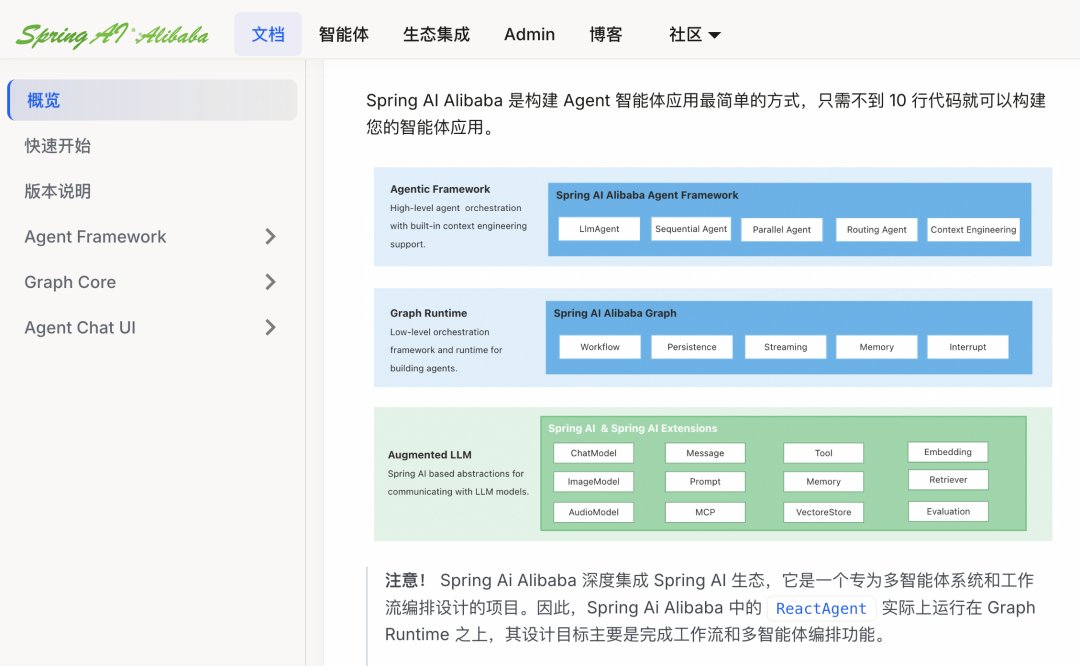Open the Spring AI Alibaba logo homepage
Viewport: 1080px width, 666px height.
[112, 34]
